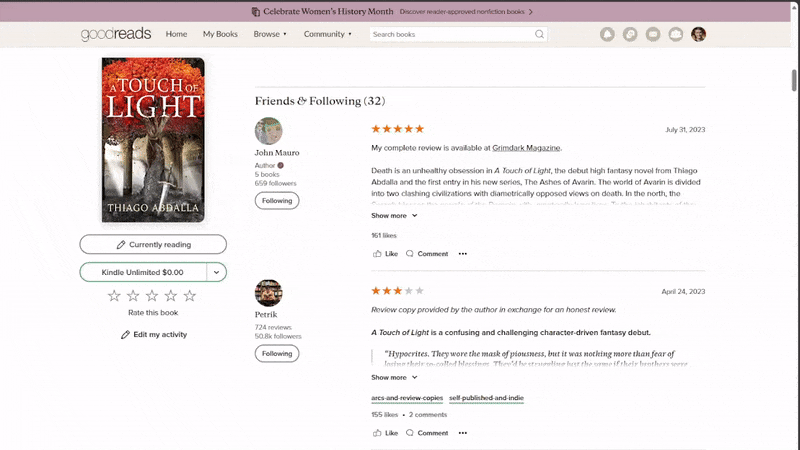Rate this book three stars
The width and height of the screenshot is (800, 450).
click(x=152, y=295)
